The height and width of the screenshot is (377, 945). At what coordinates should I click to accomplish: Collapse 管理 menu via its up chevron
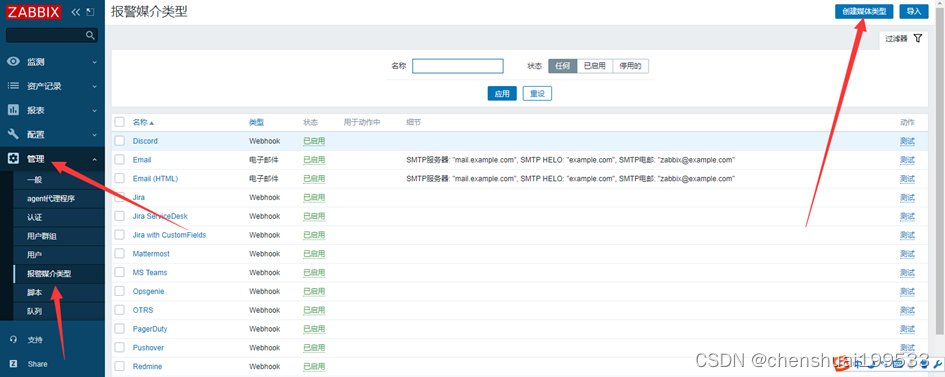pos(94,159)
